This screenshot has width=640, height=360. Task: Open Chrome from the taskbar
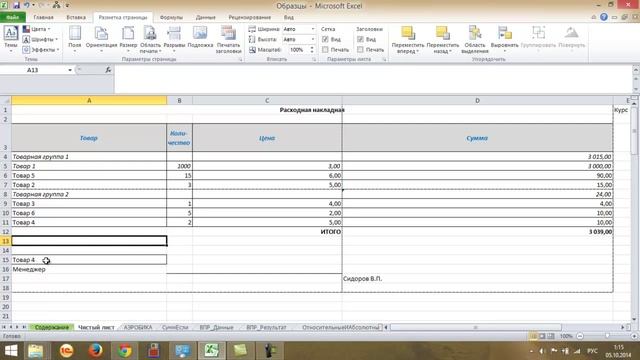click(x=124, y=351)
